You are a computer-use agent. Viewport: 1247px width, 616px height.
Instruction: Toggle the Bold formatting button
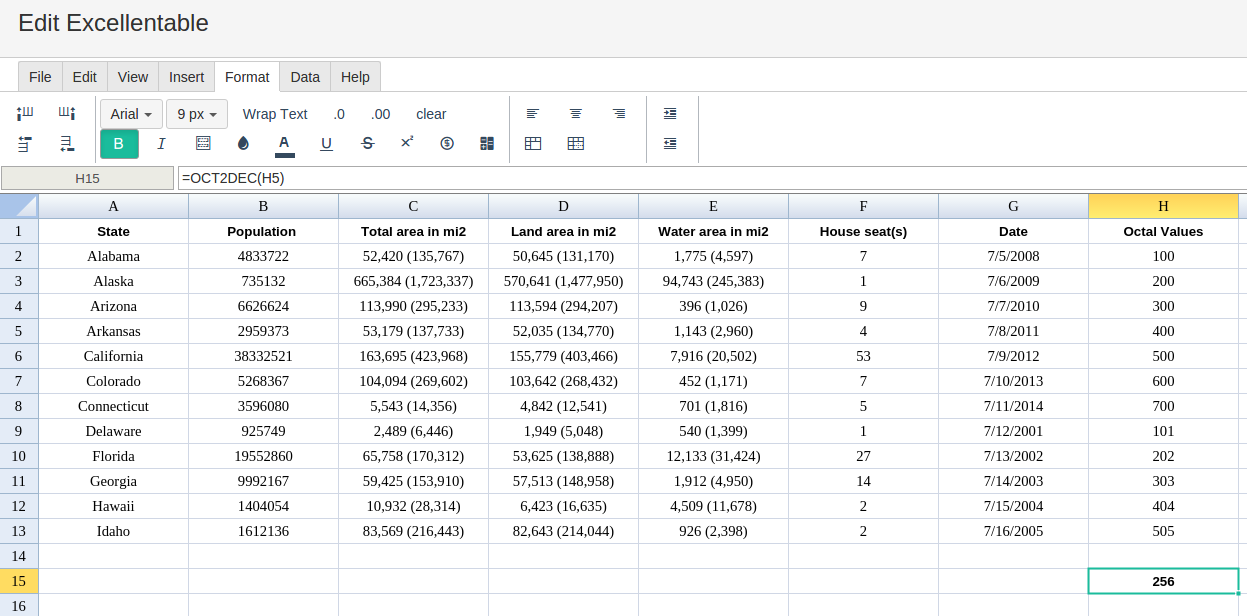click(119, 144)
